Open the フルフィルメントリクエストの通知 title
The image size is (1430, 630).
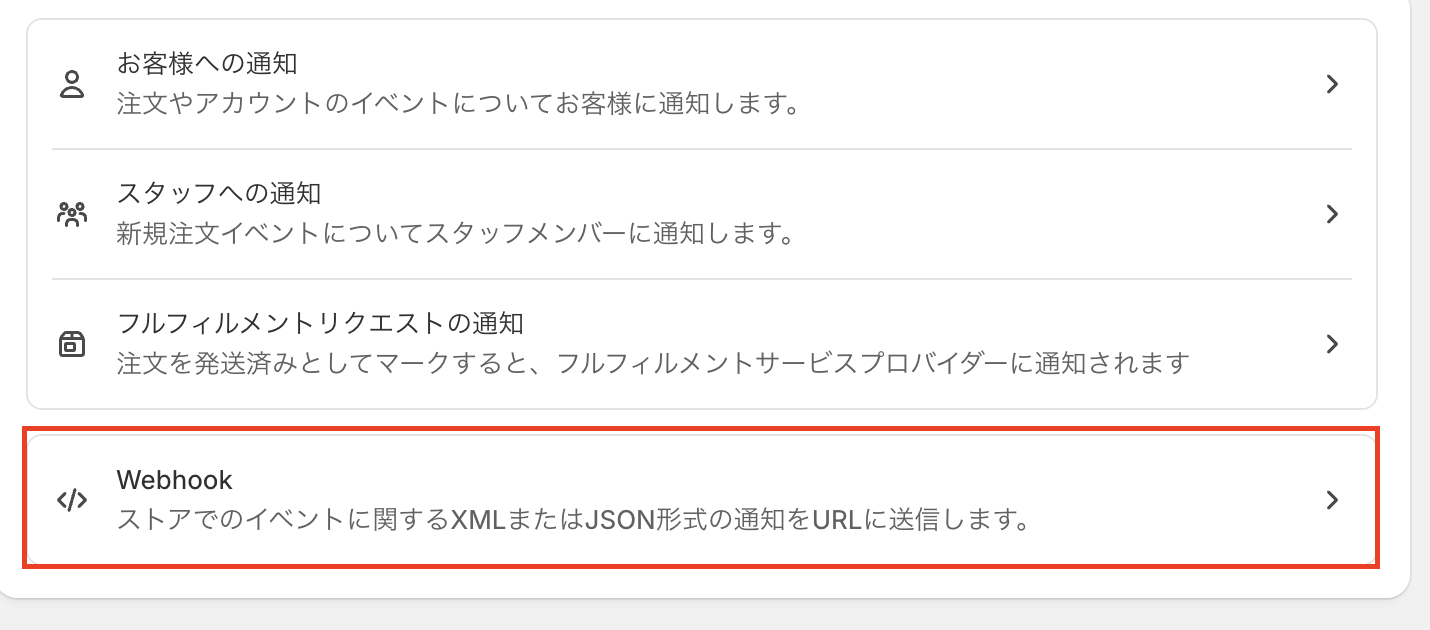pos(321,323)
